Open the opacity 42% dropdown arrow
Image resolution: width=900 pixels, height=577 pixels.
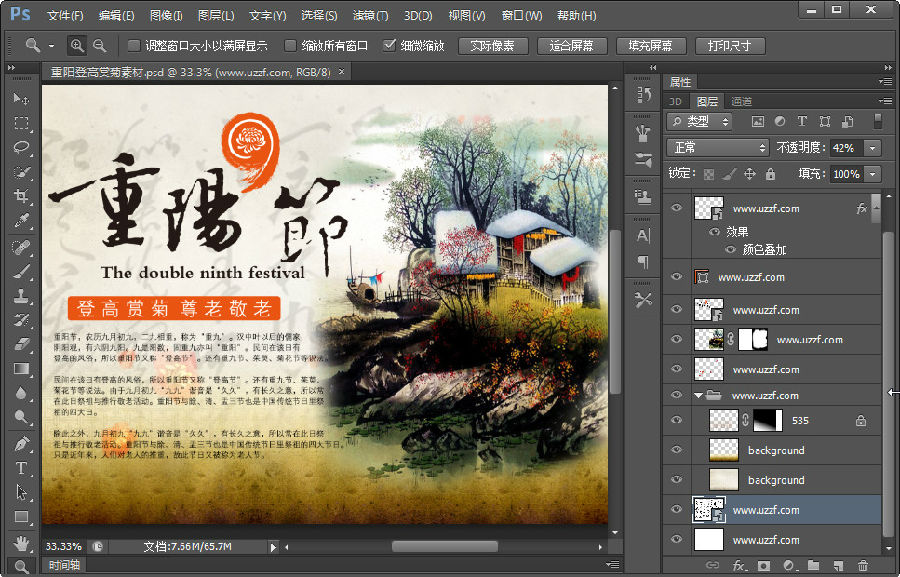click(x=873, y=147)
